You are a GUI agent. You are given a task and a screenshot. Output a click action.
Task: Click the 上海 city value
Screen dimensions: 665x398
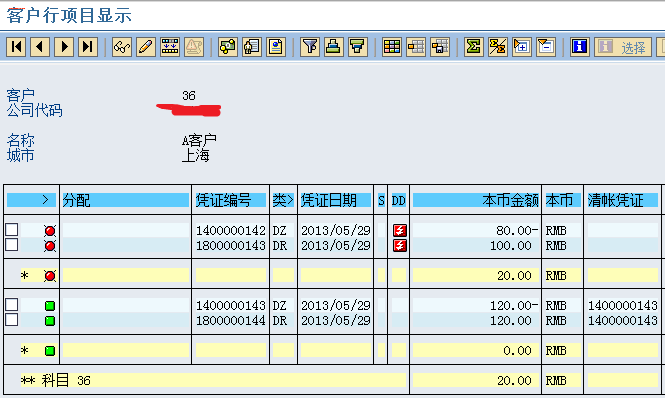click(196, 155)
